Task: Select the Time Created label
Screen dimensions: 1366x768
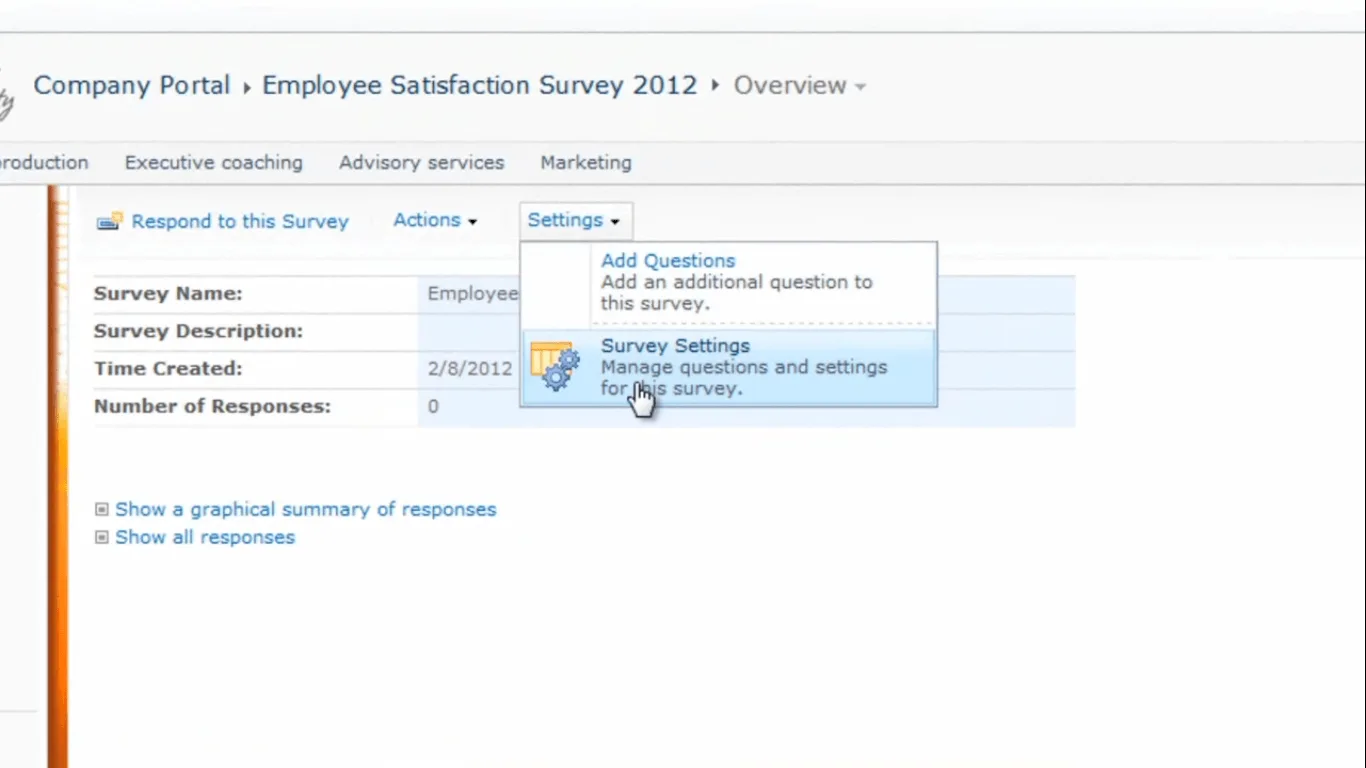Action: coord(168,369)
